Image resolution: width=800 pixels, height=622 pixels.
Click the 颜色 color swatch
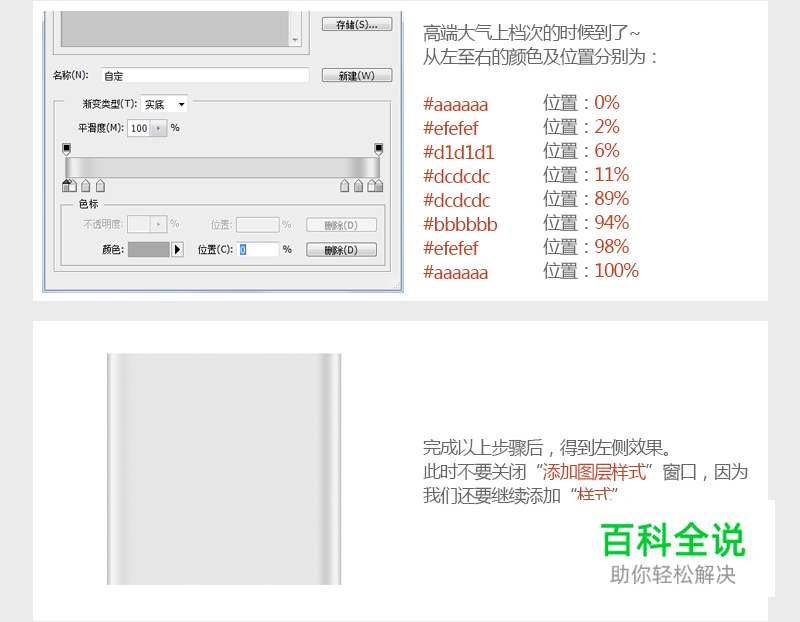click(x=152, y=249)
